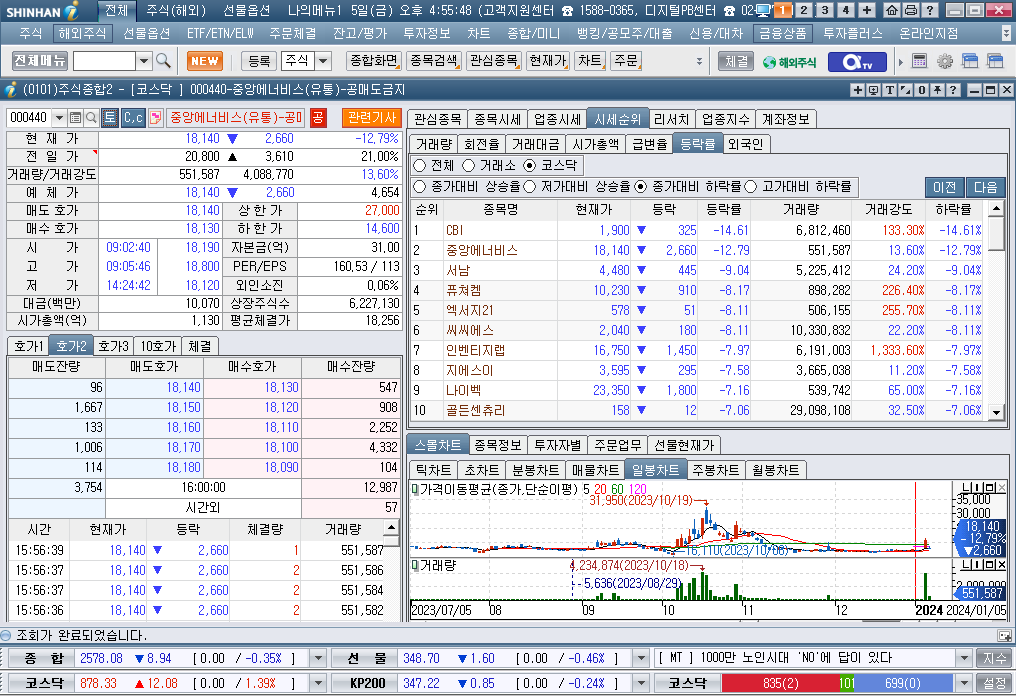This screenshot has width=1016, height=697.
Task: Open the 선물 ticker dropdown
Action: [640, 658]
